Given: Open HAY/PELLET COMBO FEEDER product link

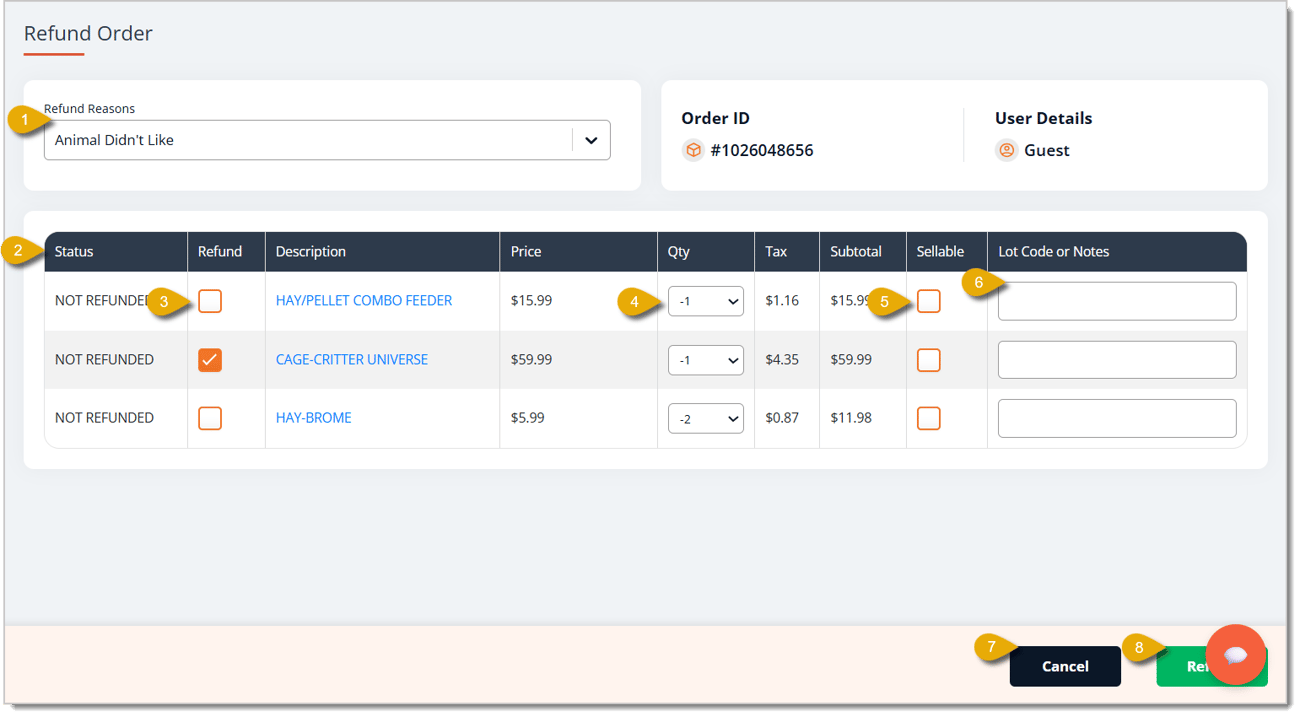Looking at the screenshot, I should (x=364, y=300).
